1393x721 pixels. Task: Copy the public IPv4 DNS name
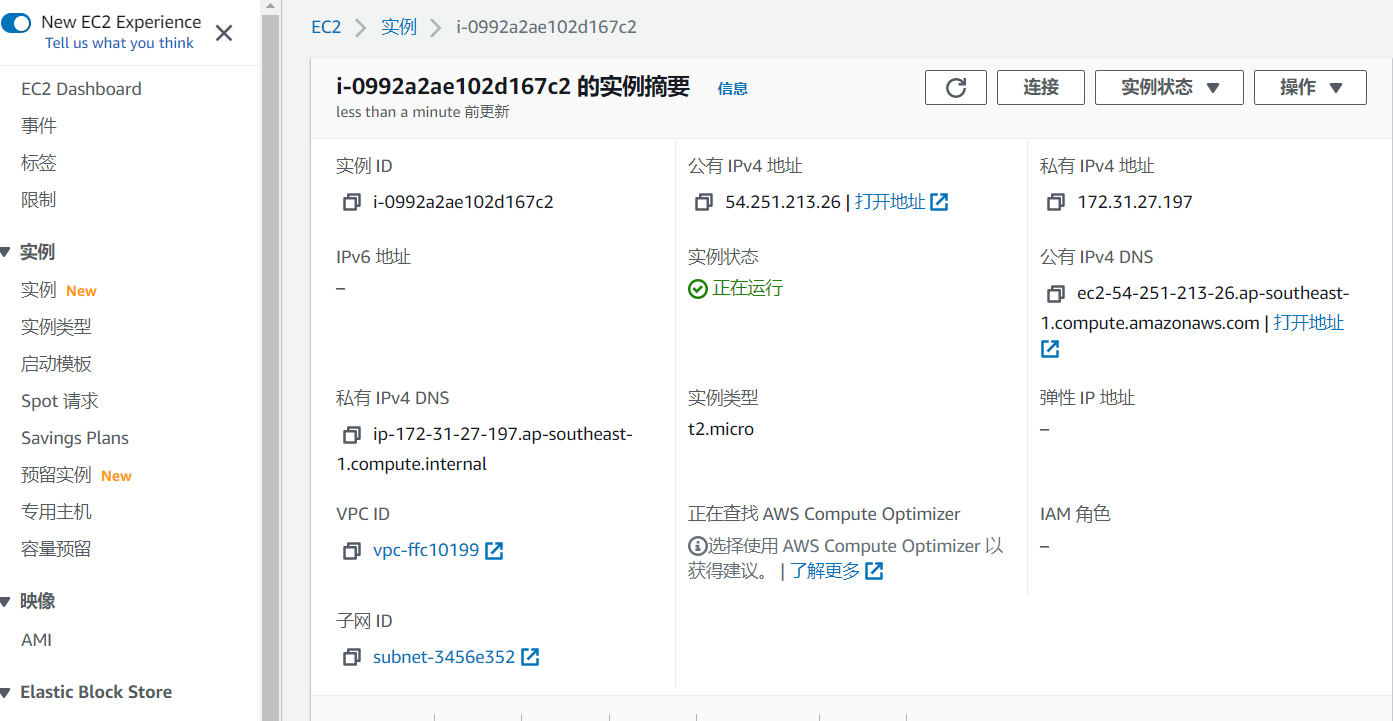coord(1055,294)
